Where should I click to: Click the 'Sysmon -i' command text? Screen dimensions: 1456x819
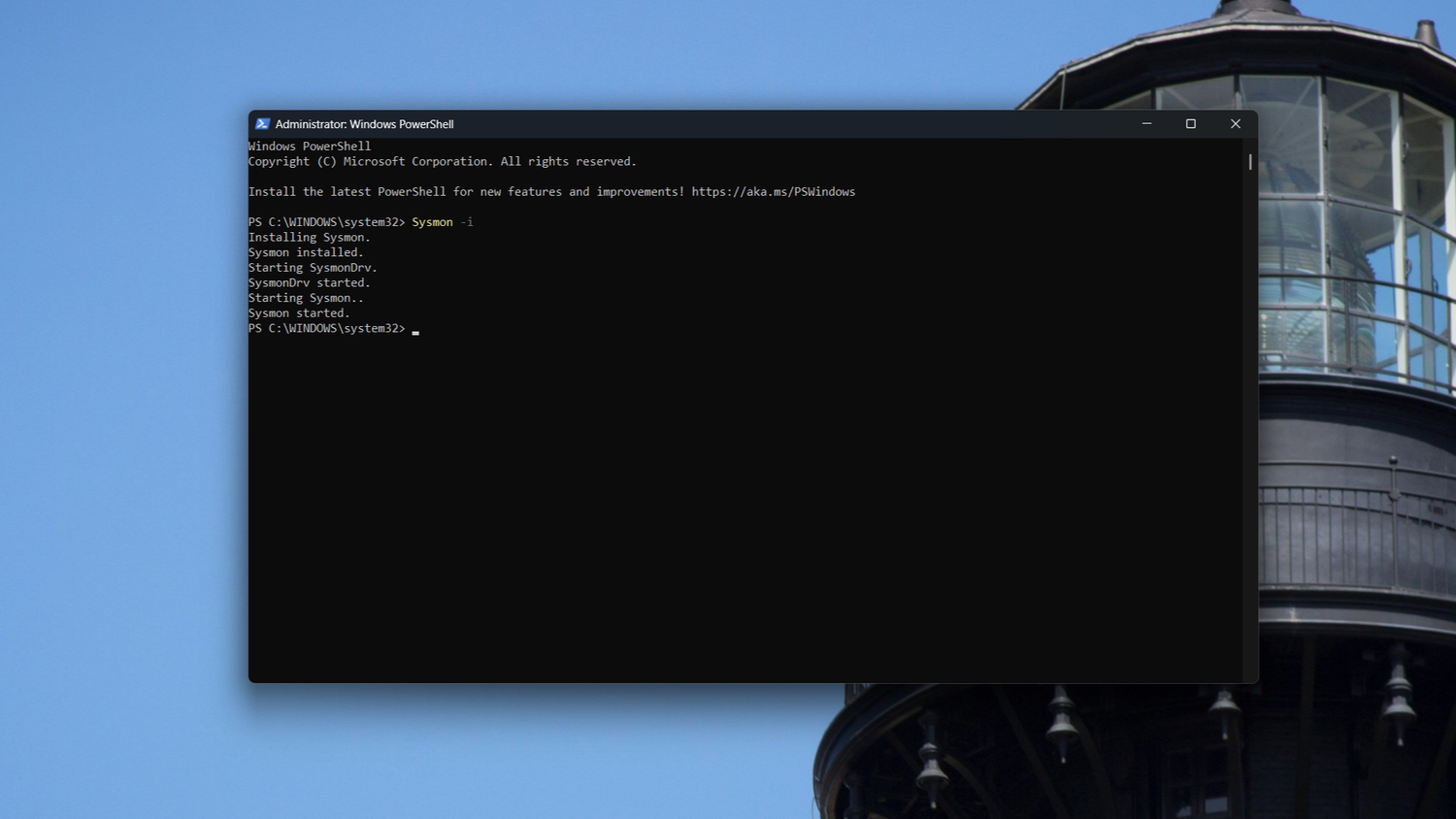(443, 222)
